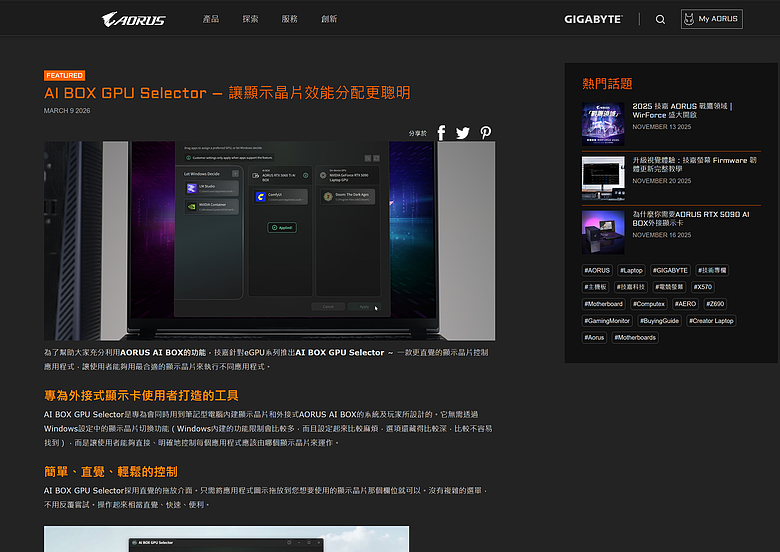Click the MARCH 9 2026 date
Screen dimensions: 780x552
(x=67, y=110)
